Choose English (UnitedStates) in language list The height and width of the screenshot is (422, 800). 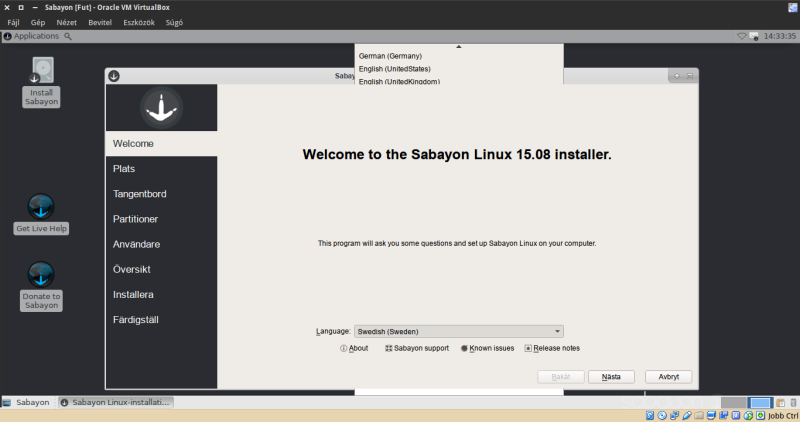coord(394,69)
